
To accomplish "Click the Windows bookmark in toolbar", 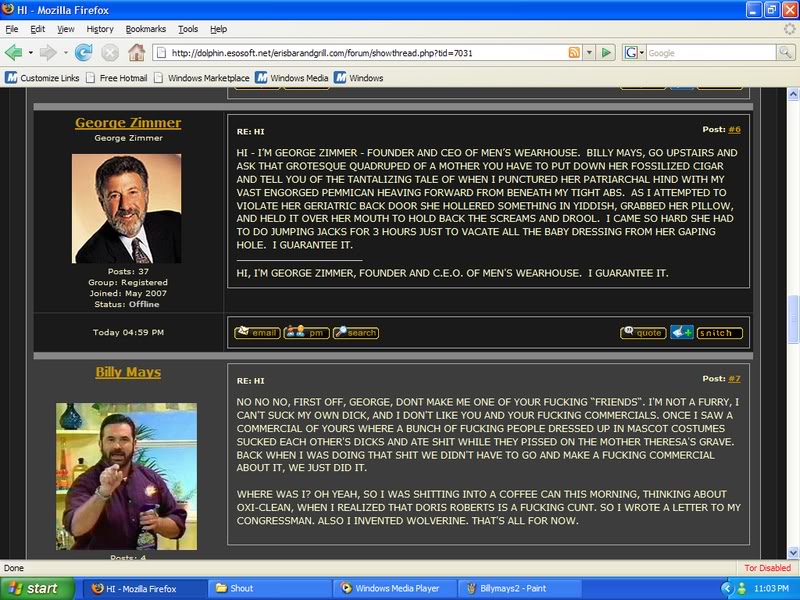I will point(359,78).
